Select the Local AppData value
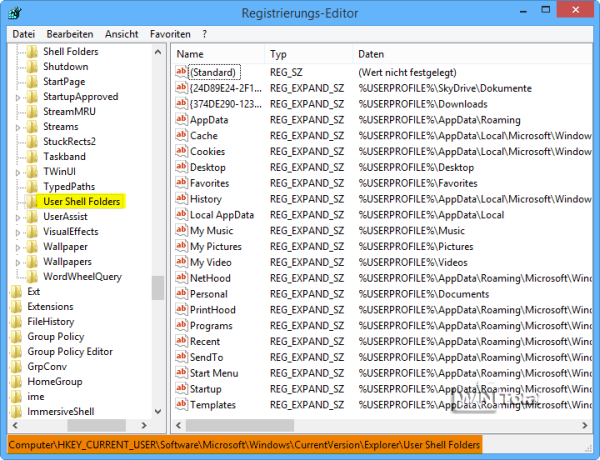This screenshot has height=460, width=600. 222,215
